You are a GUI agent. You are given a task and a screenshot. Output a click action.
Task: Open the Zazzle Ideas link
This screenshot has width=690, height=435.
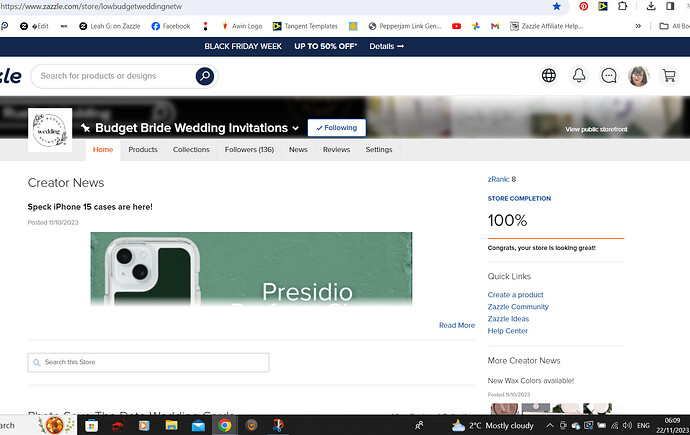click(508, 318)
